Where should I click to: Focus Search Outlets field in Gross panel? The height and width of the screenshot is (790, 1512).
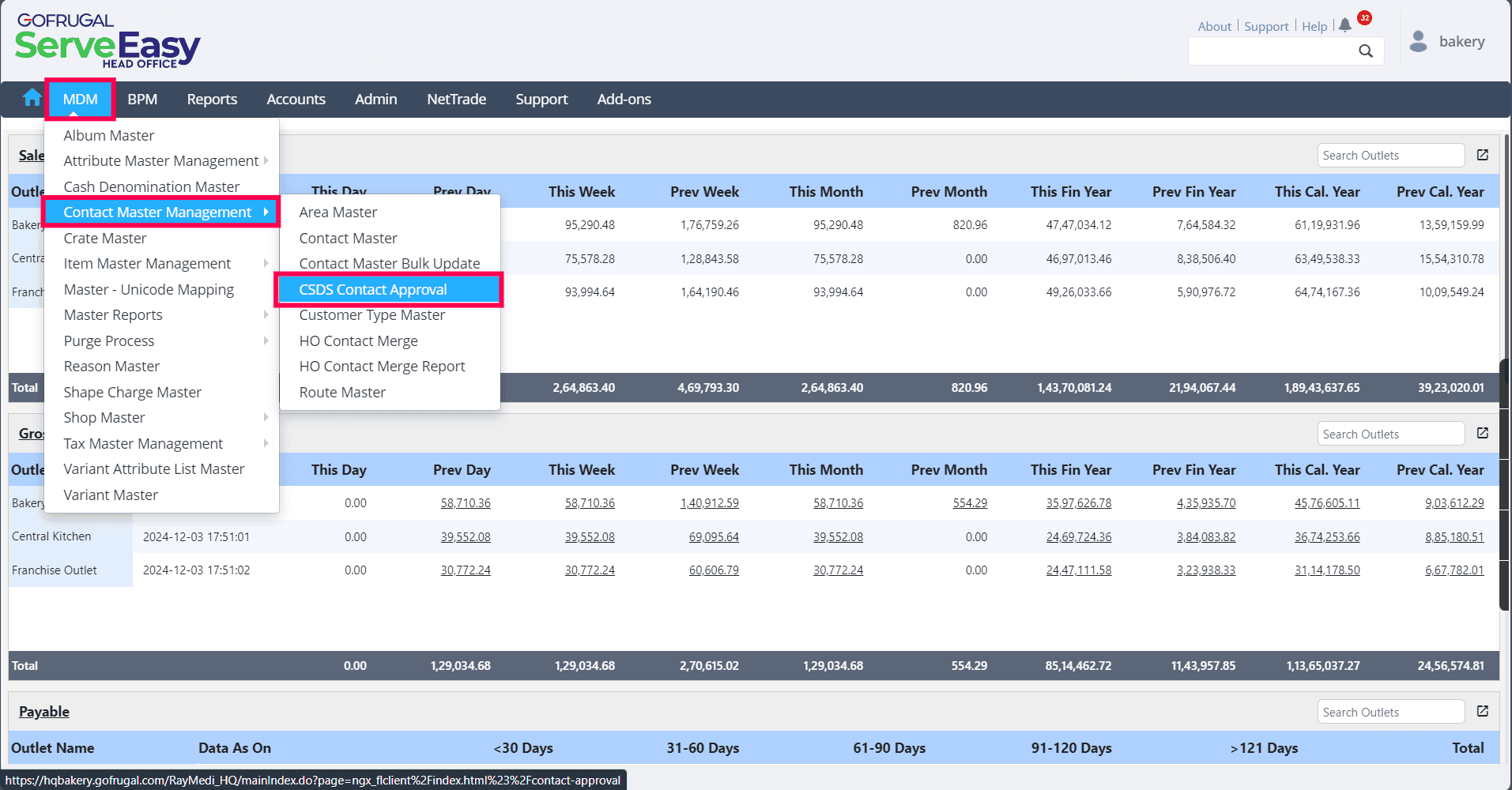(x=1391, y=434)
